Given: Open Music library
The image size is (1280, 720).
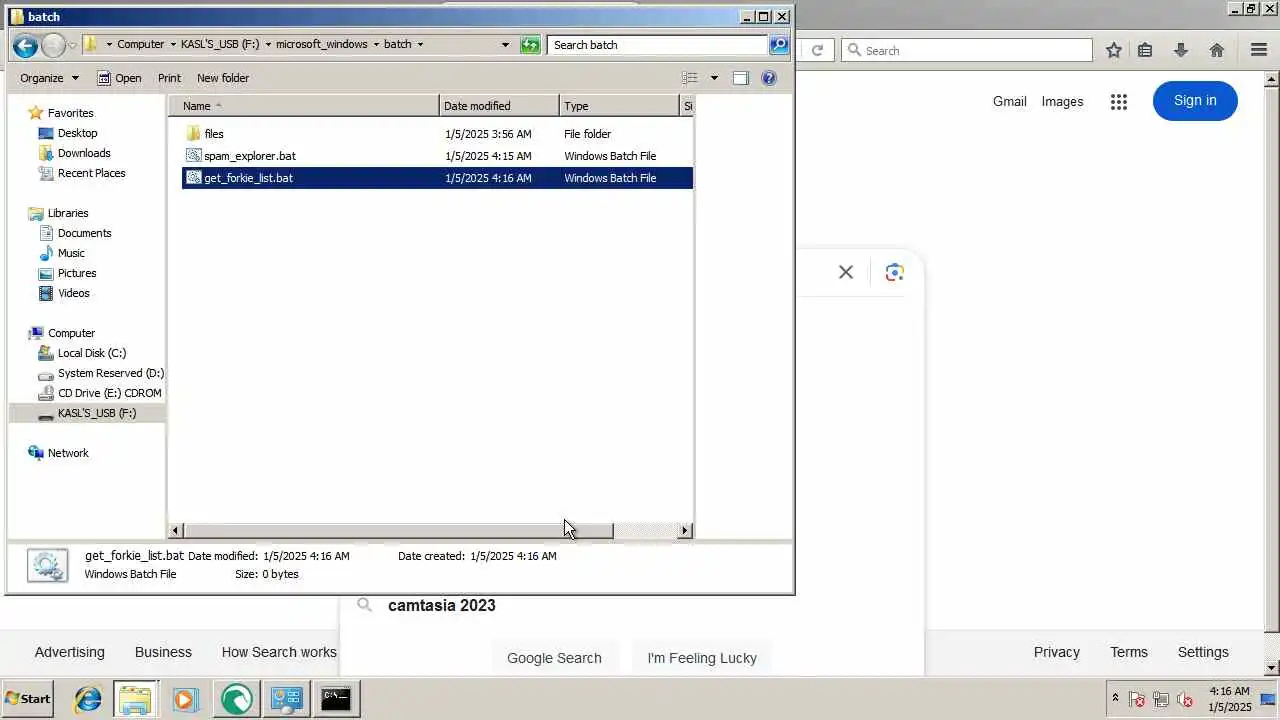Looking at the screenshot, I should tap(71, 253).
